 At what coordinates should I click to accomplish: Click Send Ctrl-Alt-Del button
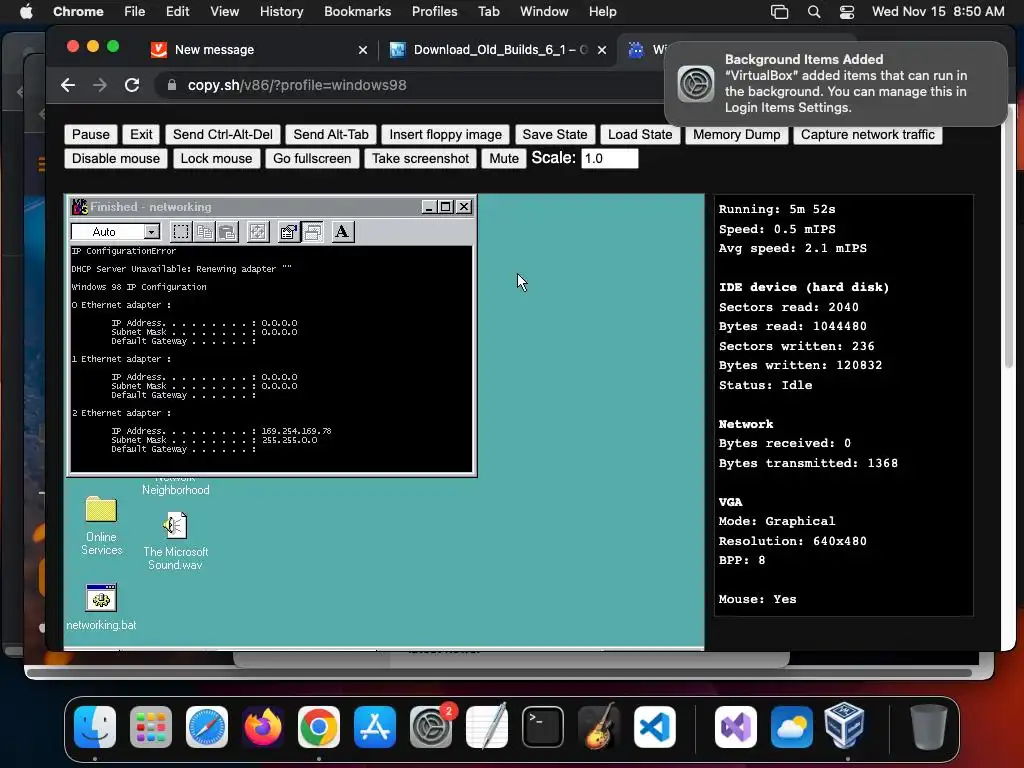click(223, 135)
